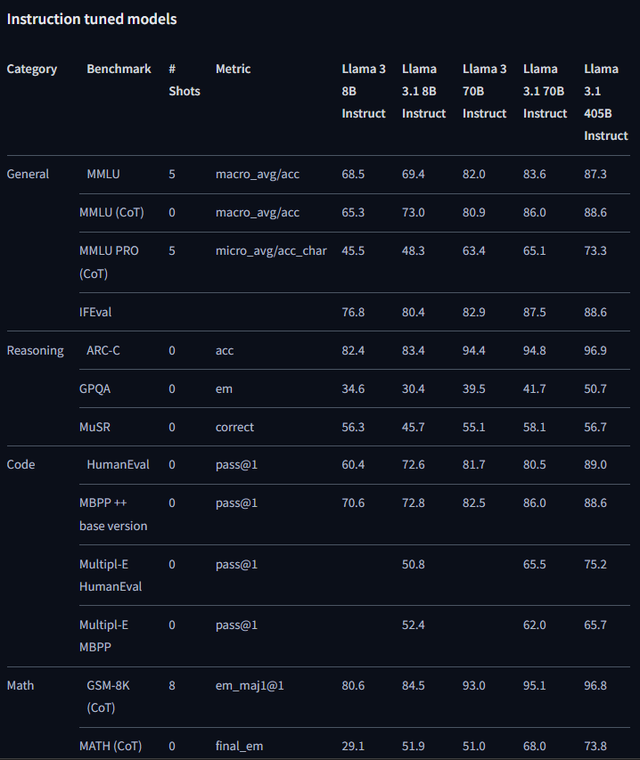Viewport: 640px width, 760px height.
Task: Click the MATH (CoT) score 73.8
Action: pyautogui.click(x=595, y=746)
